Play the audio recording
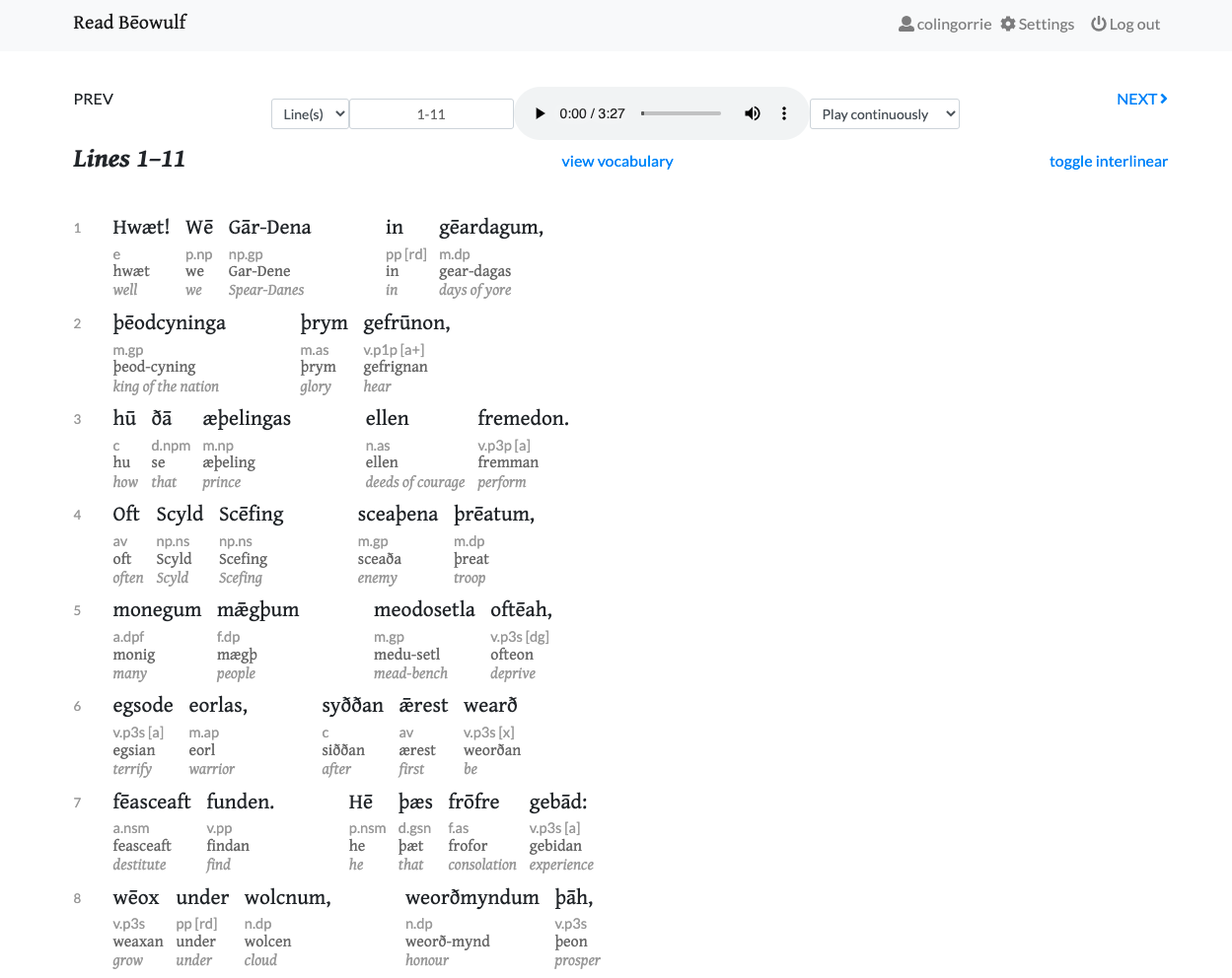This screenshot has width=1232, height=978. point(540,113)
